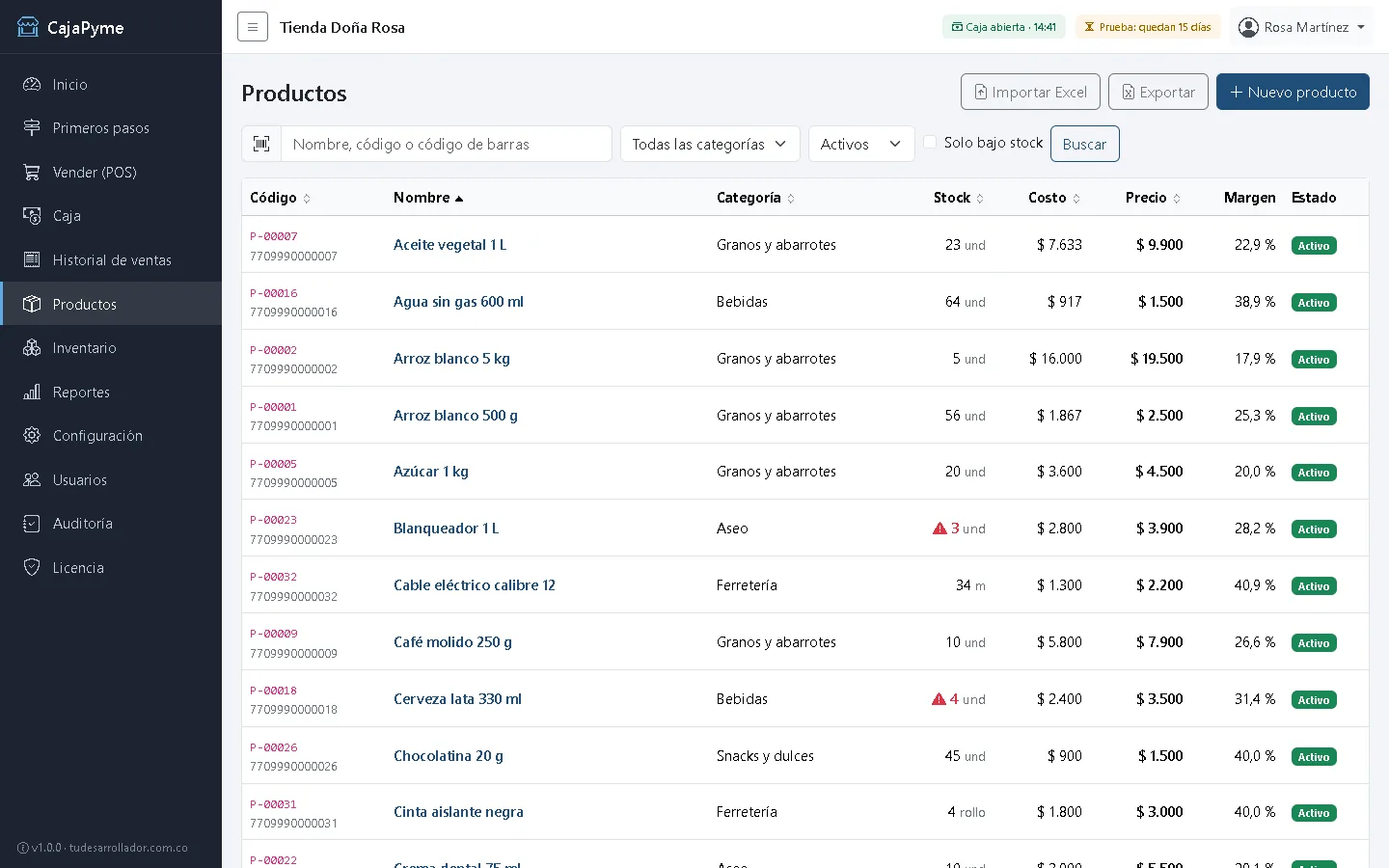The width and height of the screenshot is (1389, 868).
Task: Open Rosa Martínez user dropdown
Action: (1301, 27)
